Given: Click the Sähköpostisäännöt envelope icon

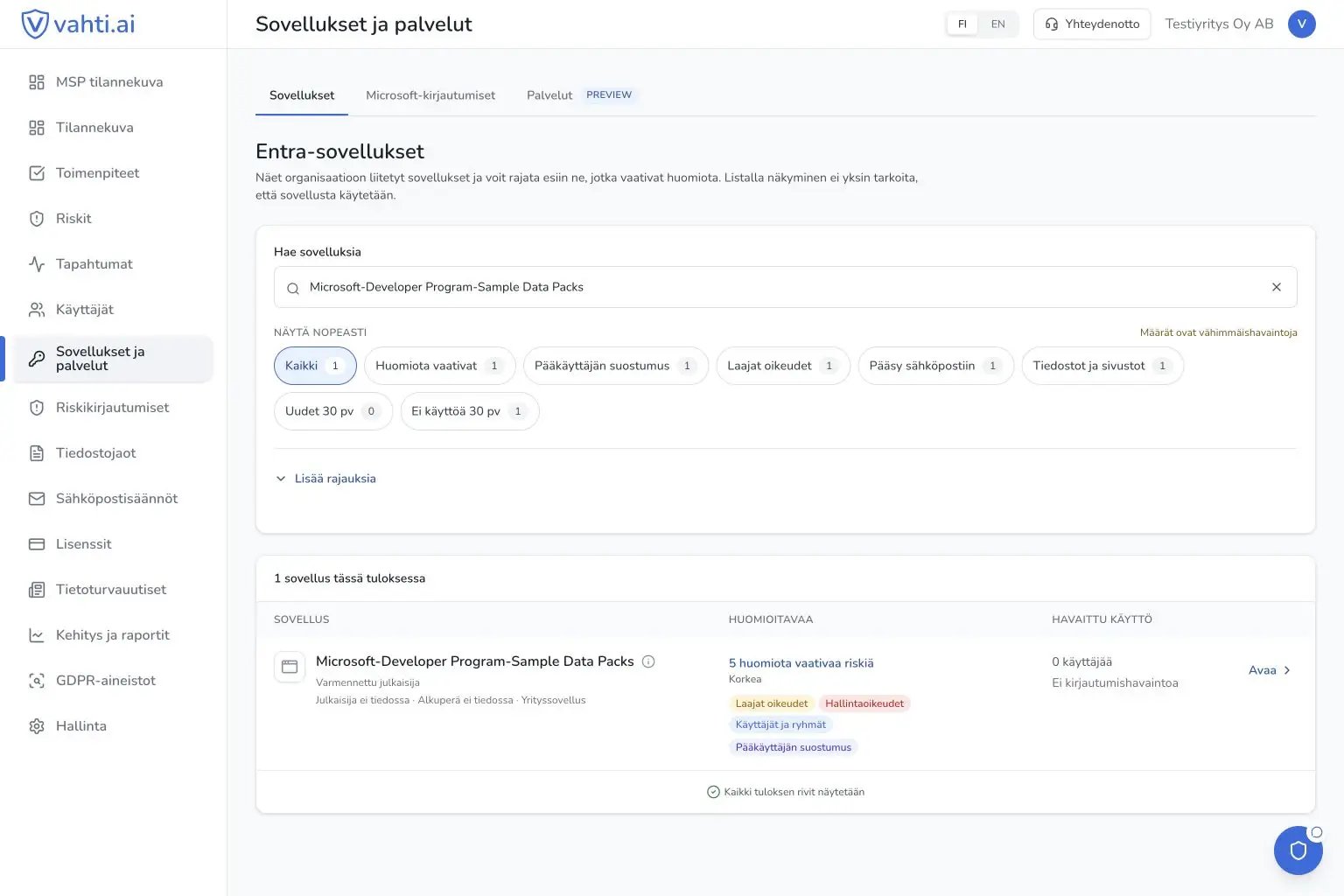Looking at the screenshot, I should coord(37,499).
